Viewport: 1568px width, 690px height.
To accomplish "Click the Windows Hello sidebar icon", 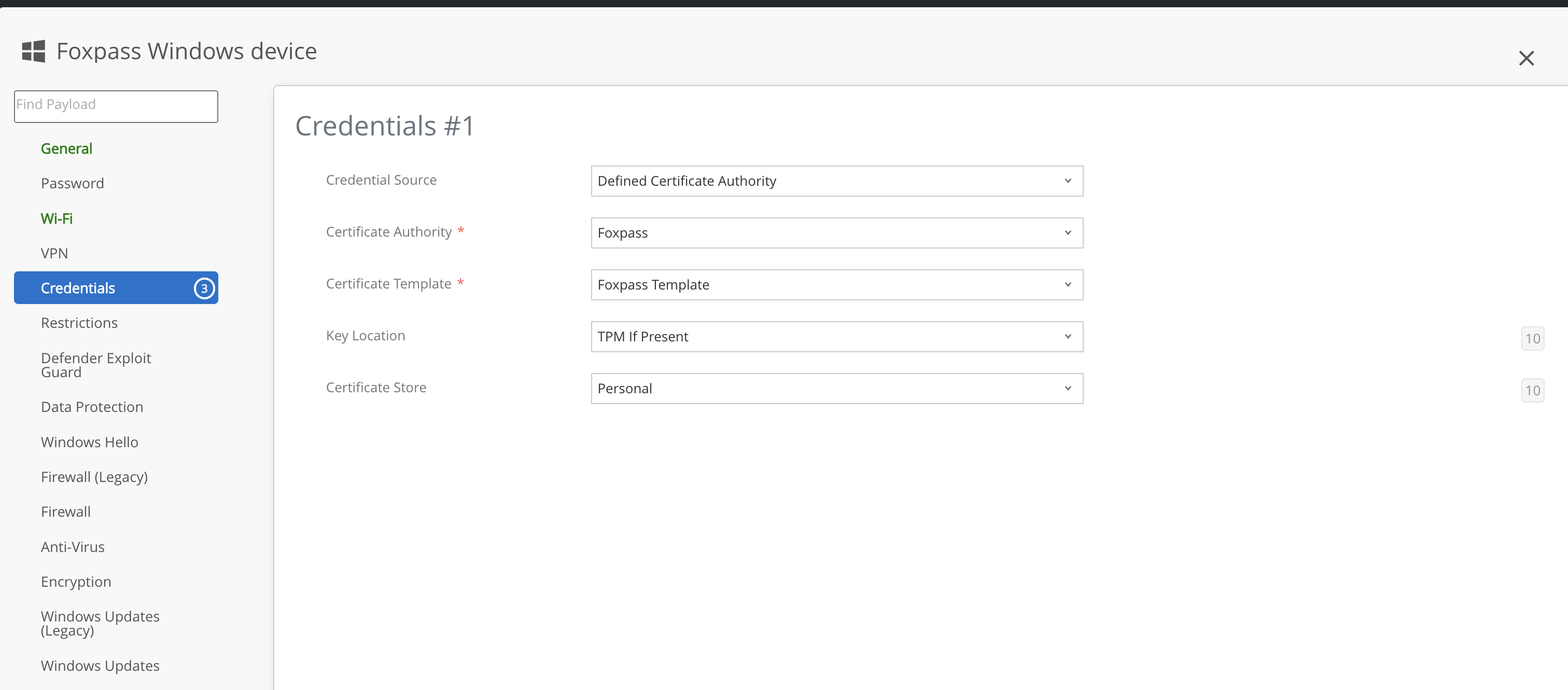I will [x=89, y=441].
